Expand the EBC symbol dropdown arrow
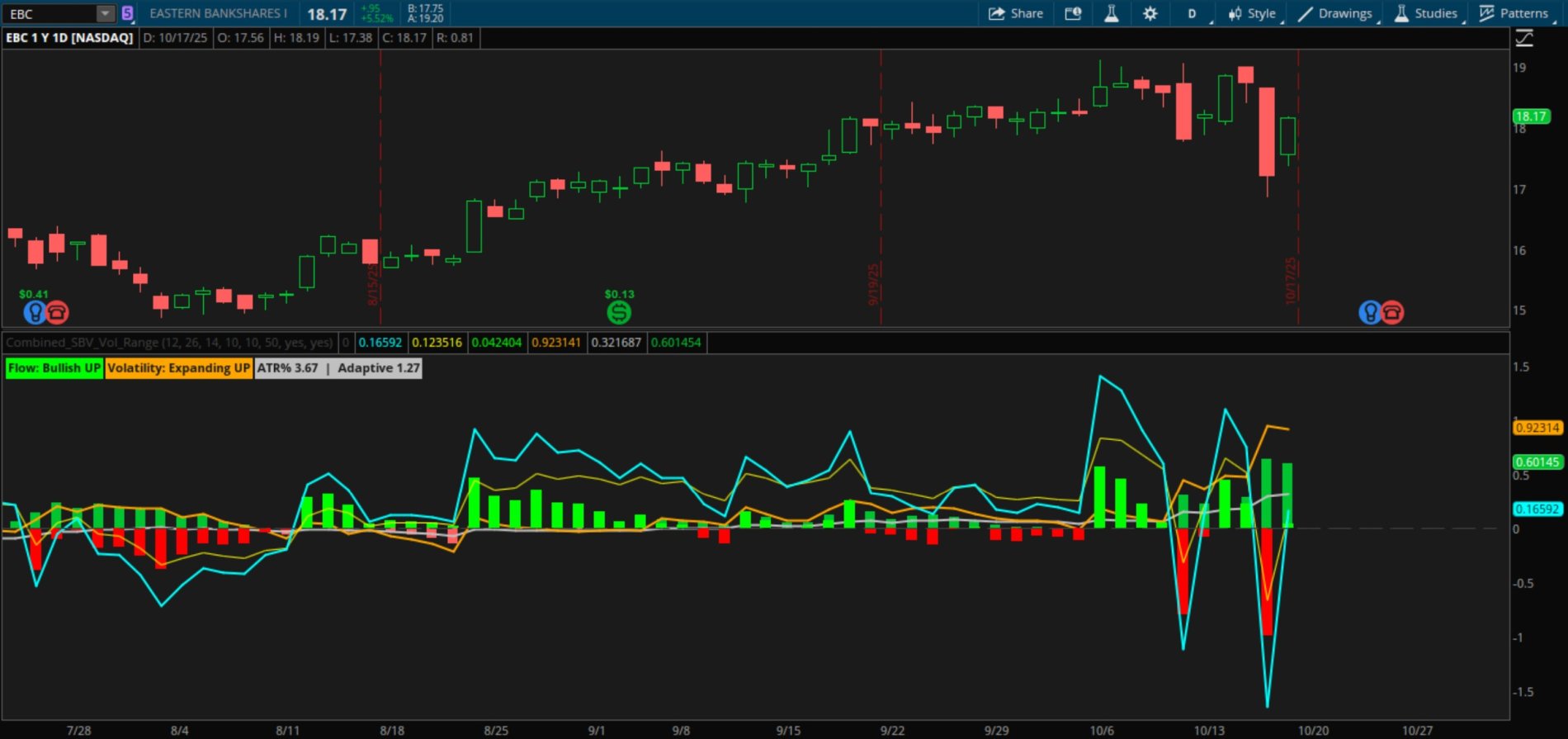The image size is (1568, 739). click(x=105, y=13)
